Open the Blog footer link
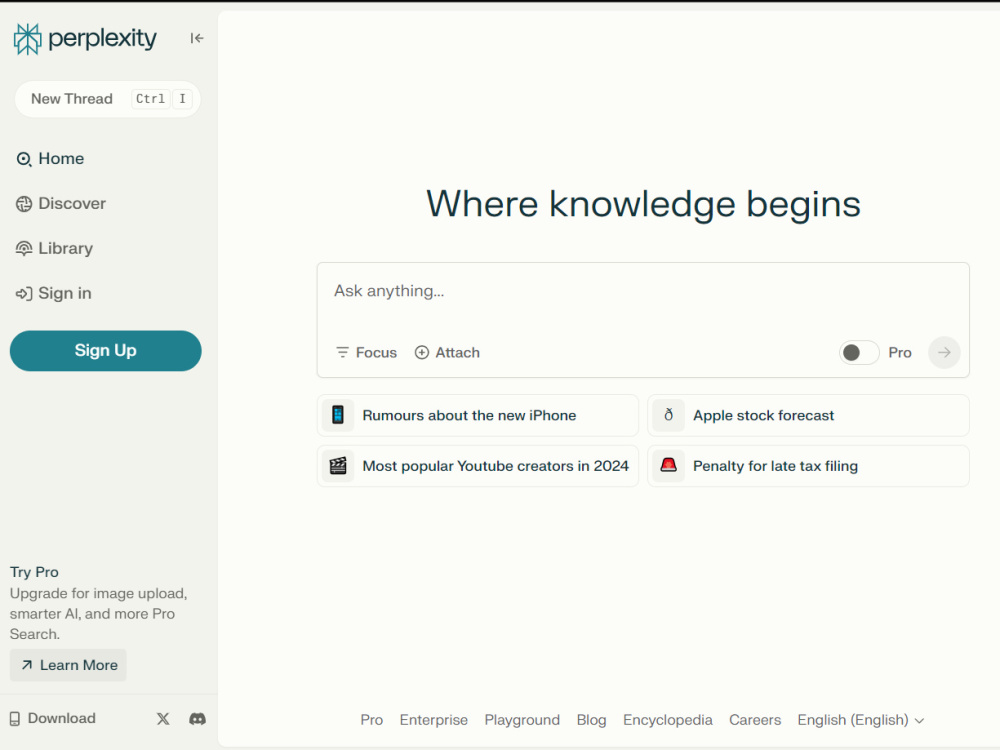The image size is (1000, 750). click(591, 720)
